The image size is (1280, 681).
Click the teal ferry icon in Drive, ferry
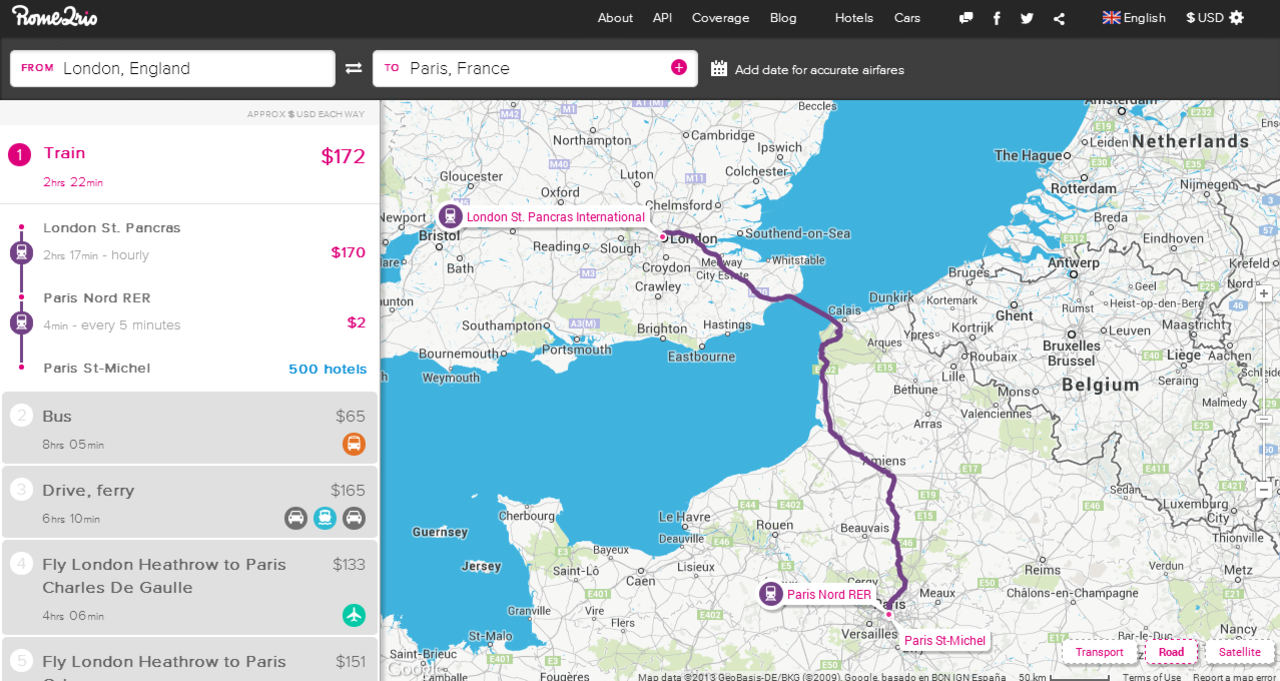click(325, 518)
